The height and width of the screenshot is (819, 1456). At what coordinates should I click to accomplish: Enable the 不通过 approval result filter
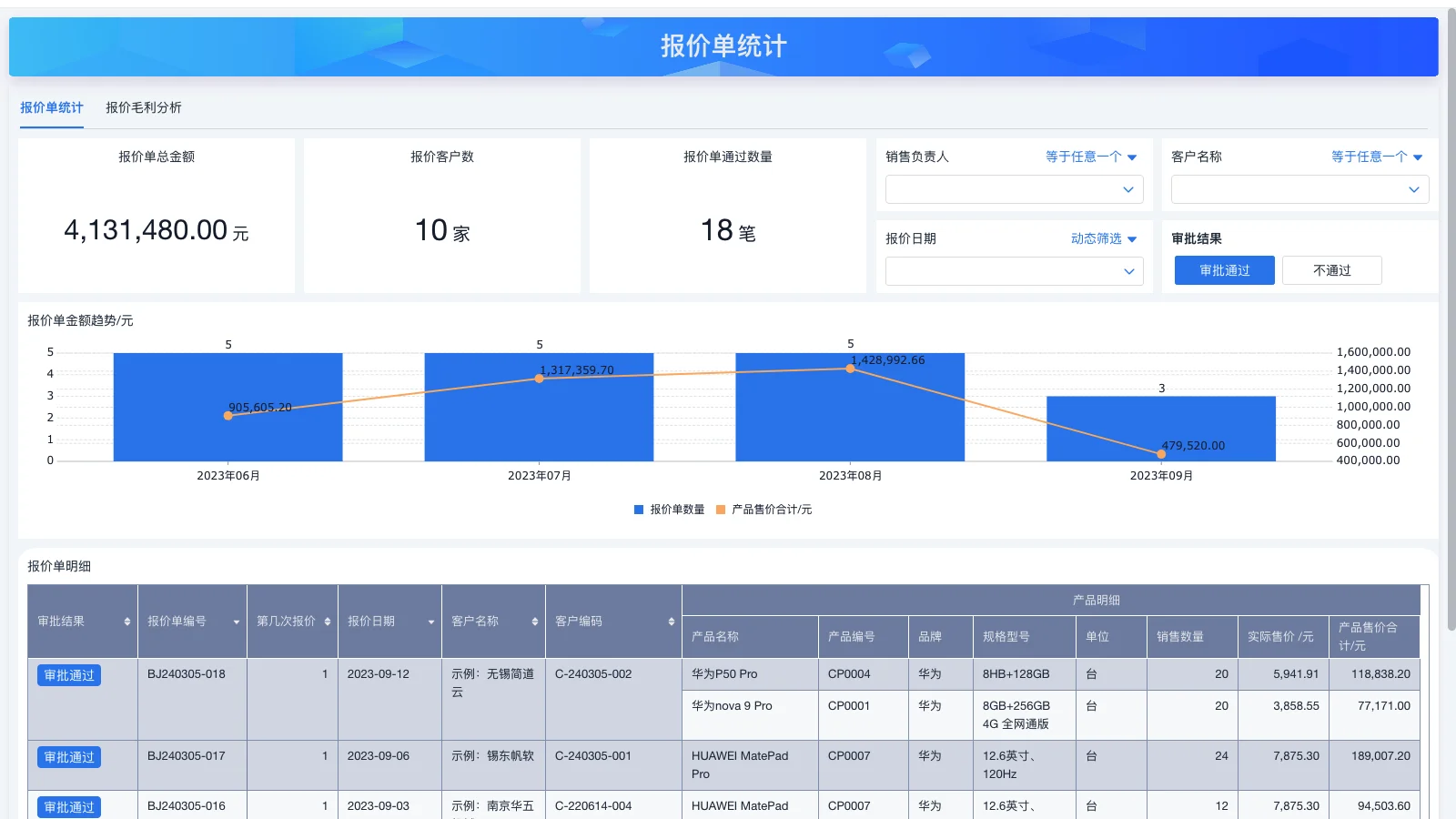1331,269
